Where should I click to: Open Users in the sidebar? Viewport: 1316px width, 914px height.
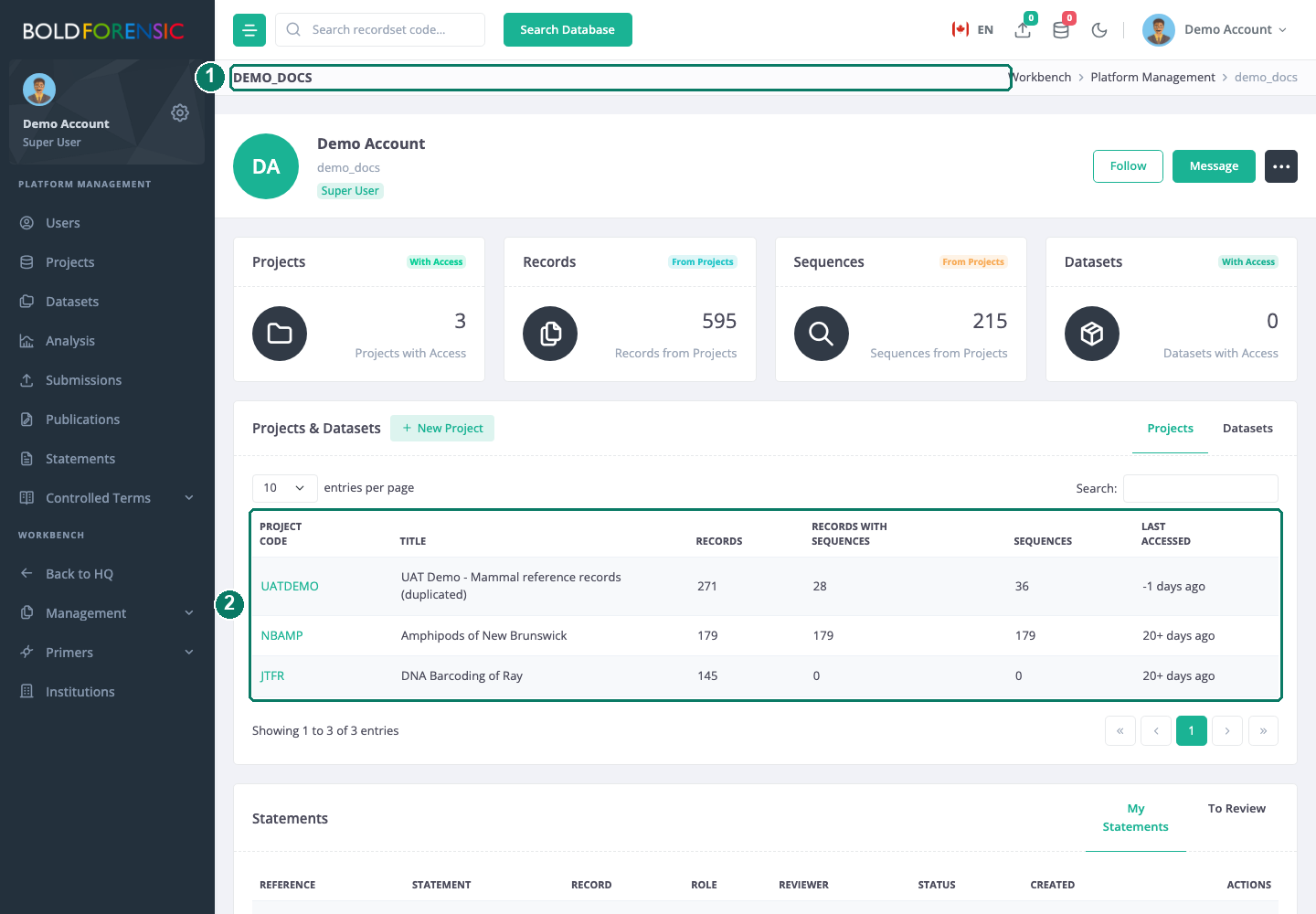[x=107, y=223]
